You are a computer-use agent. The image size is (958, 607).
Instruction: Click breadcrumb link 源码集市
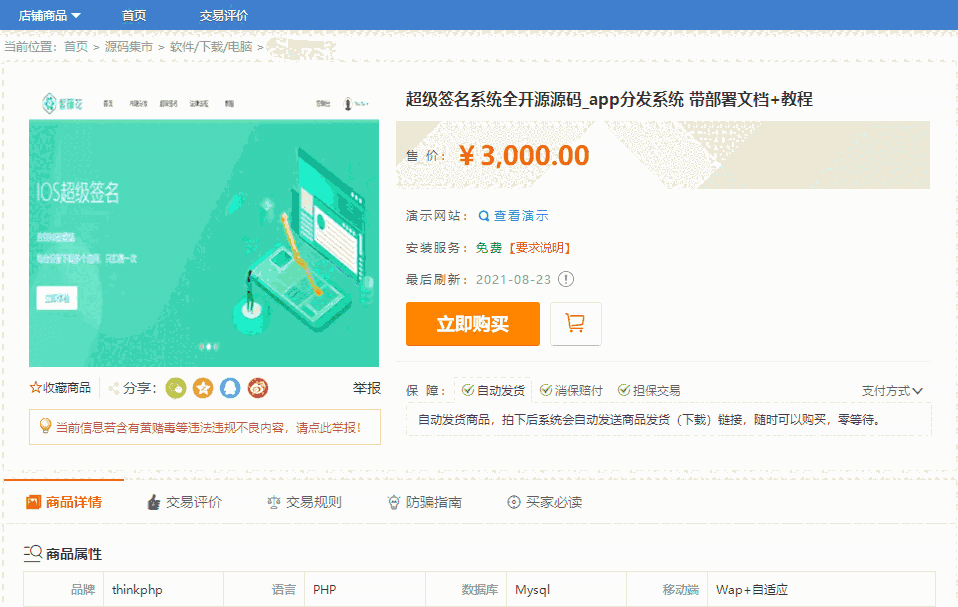[128, 47]
